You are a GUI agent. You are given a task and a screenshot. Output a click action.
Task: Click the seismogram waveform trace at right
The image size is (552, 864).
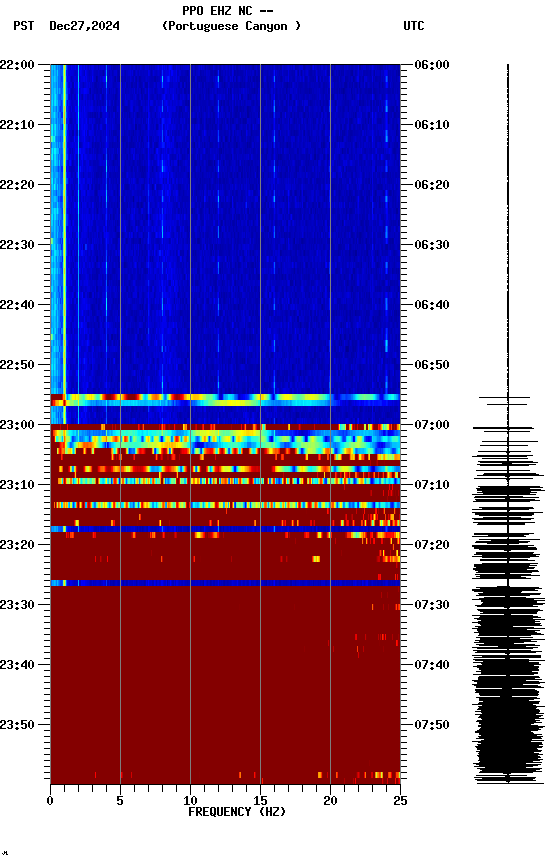pos(508,424)
